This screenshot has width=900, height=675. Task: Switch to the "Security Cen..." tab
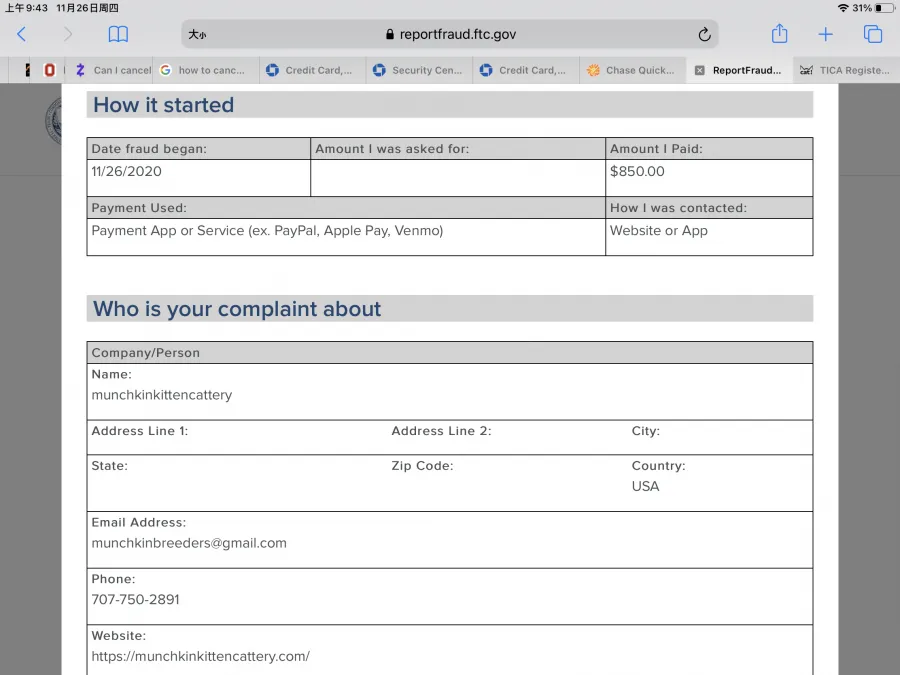click(x=418, y=70)
